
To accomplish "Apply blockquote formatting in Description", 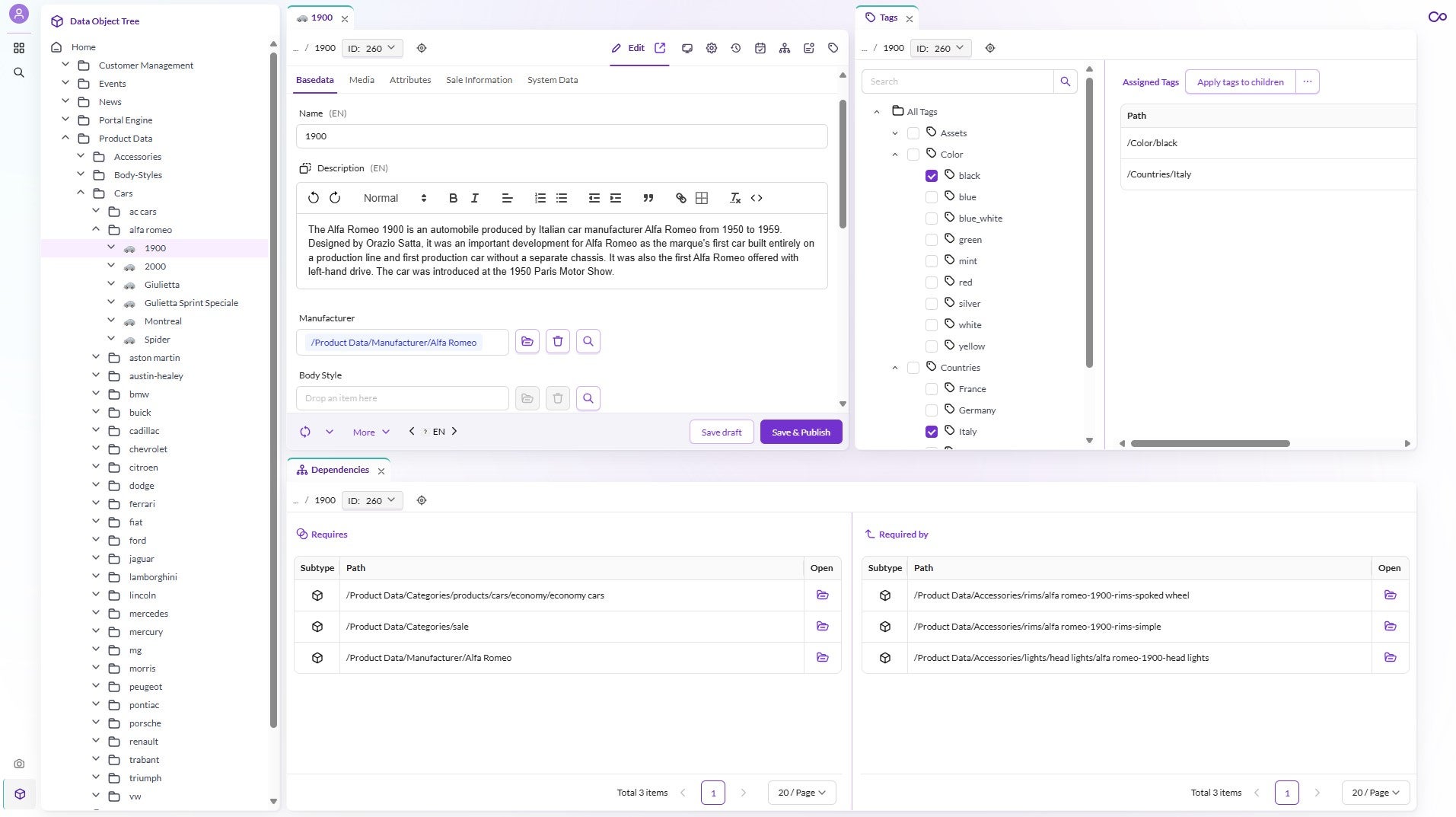I will coord(648,198).
